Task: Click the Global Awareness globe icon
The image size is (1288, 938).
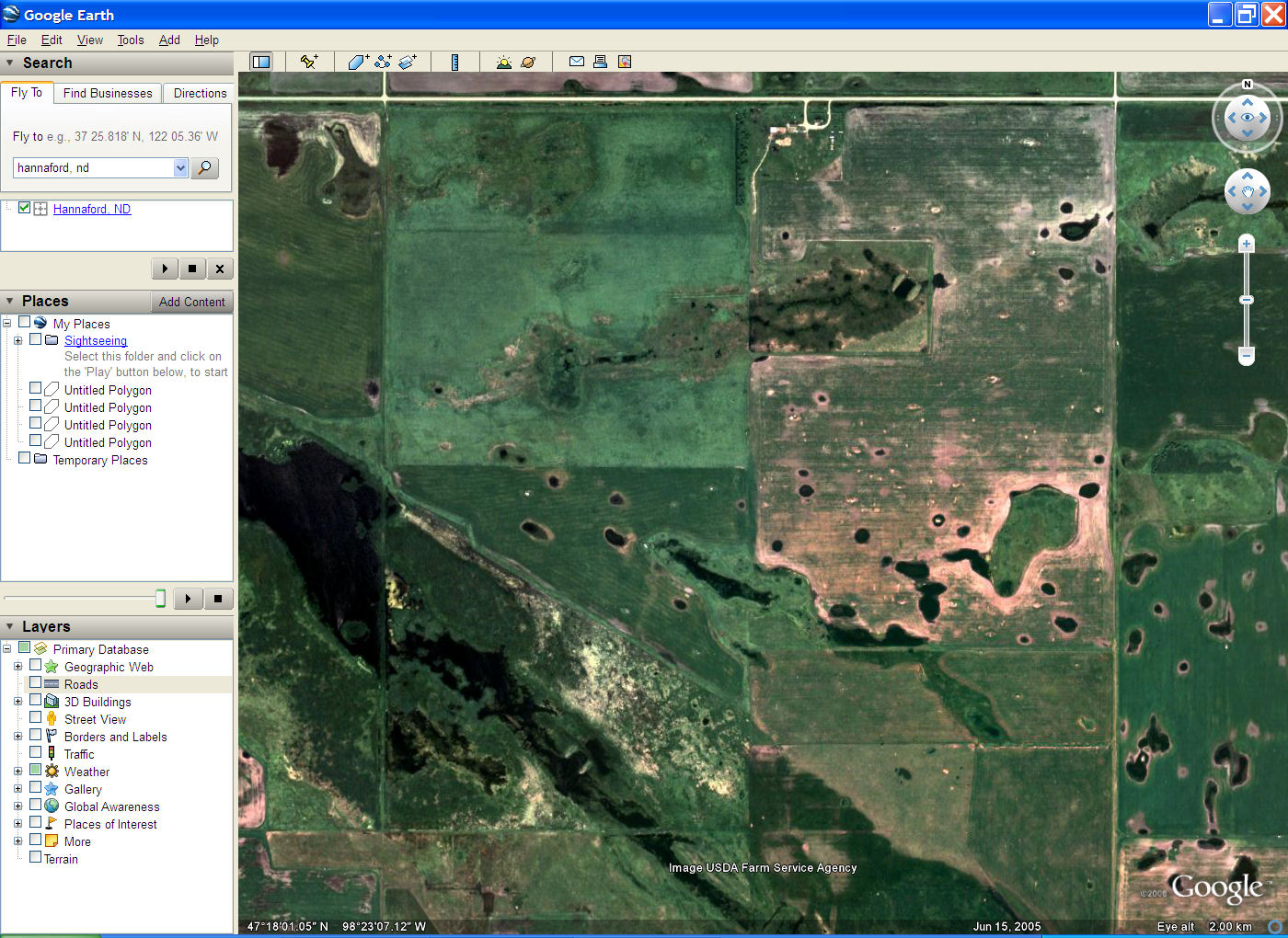Action: point(52,806)
